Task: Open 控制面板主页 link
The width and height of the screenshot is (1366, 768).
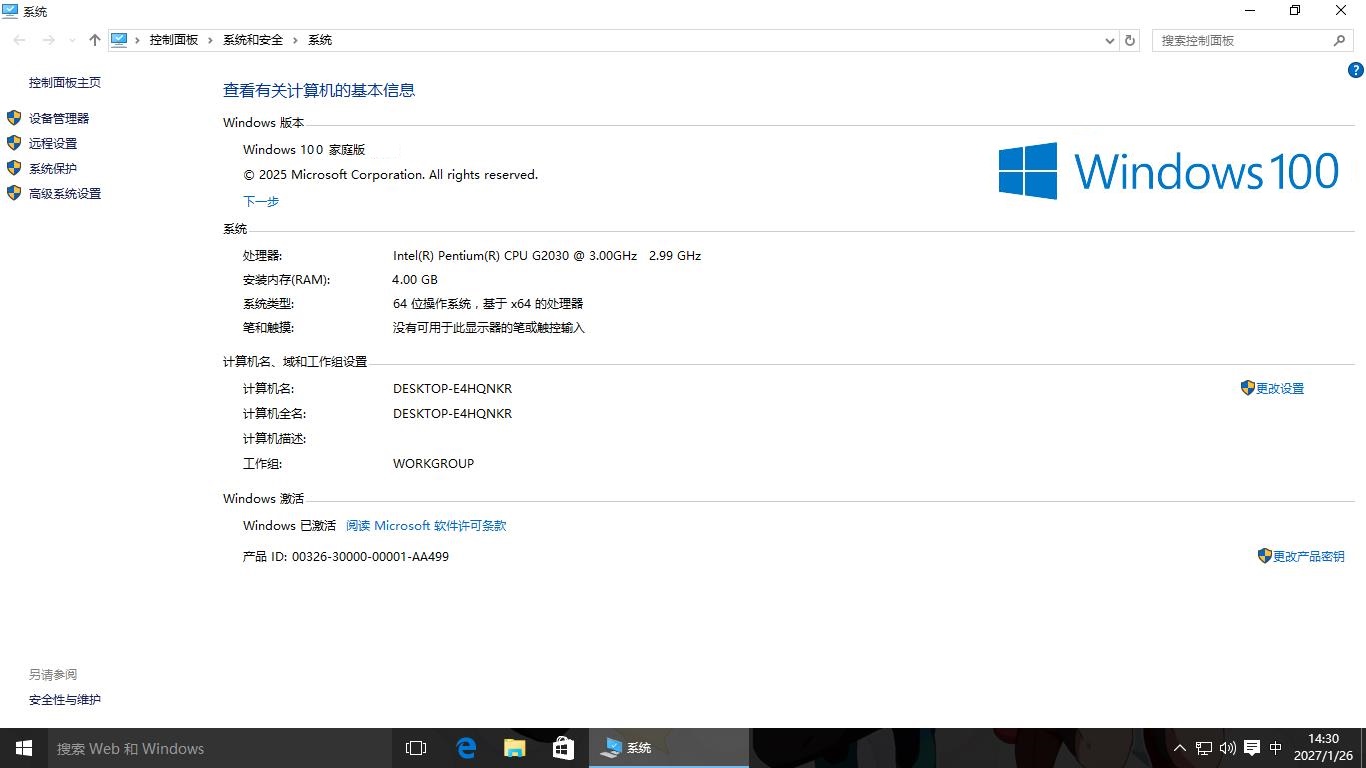Action: [x=65, y=83]
